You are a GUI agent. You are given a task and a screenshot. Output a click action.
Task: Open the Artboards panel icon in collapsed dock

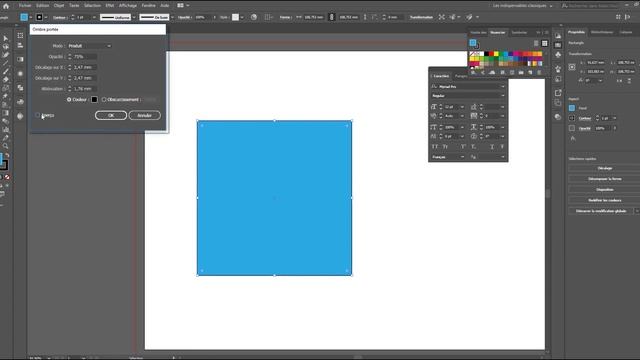pyautogui.click(x=20, y=36)
